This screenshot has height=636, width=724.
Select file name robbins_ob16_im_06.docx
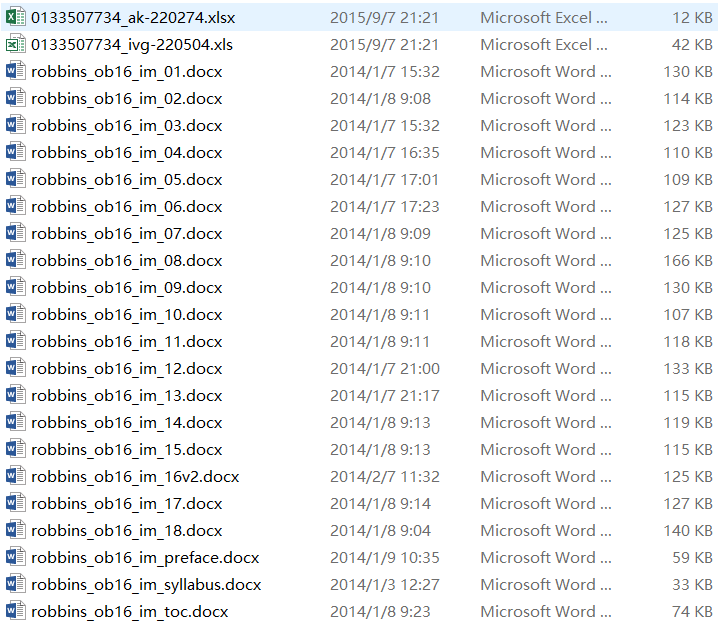127,206
